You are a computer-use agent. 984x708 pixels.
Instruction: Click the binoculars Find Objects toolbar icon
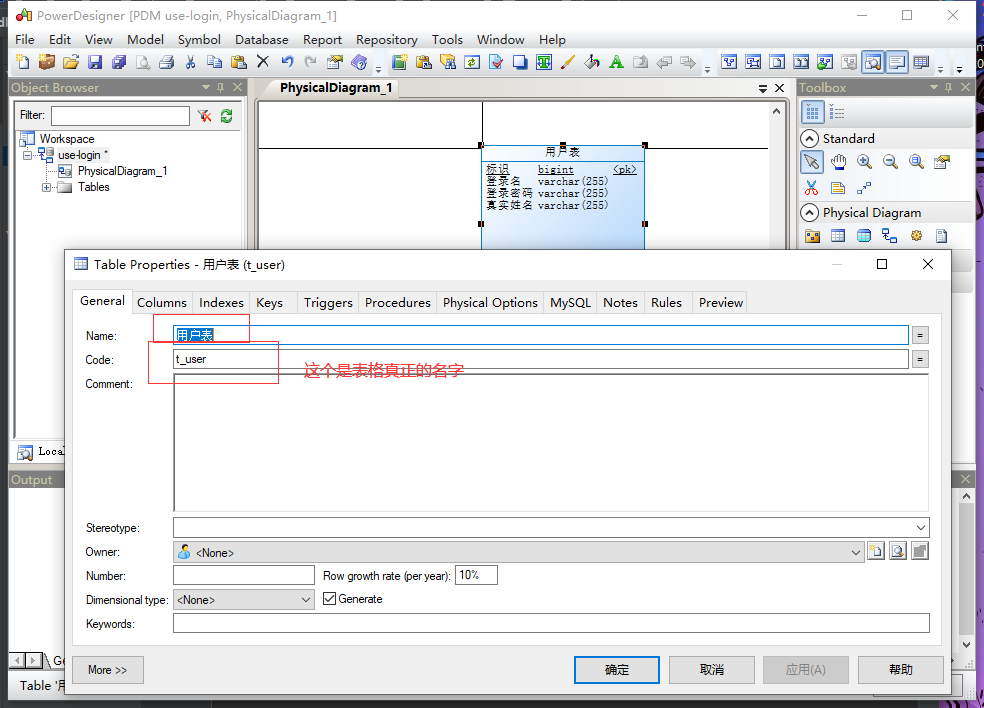(x=448, y=62)
